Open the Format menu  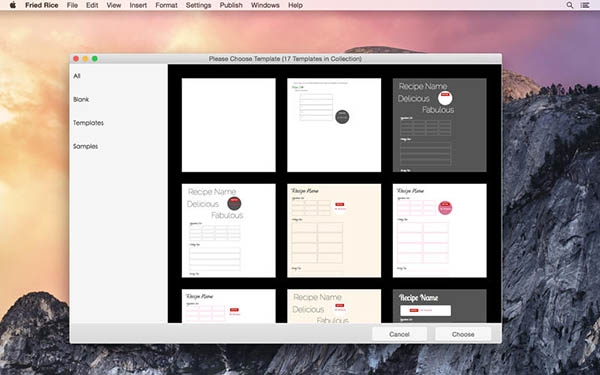166,5
